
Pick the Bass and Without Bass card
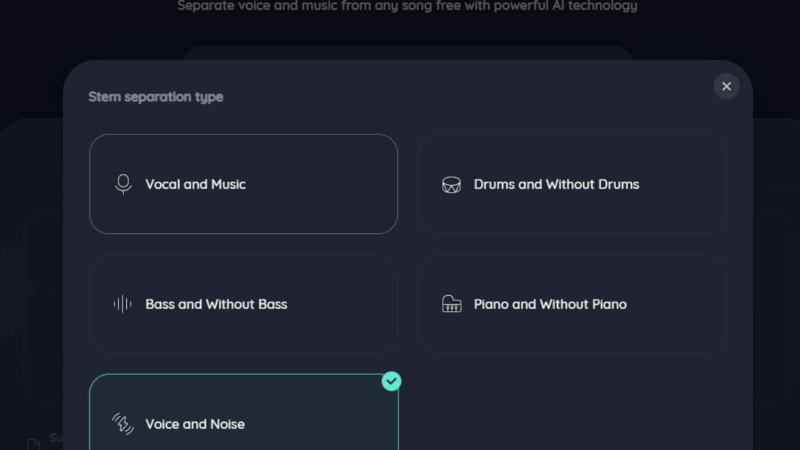pyautogui.click(x=243, y=304)
